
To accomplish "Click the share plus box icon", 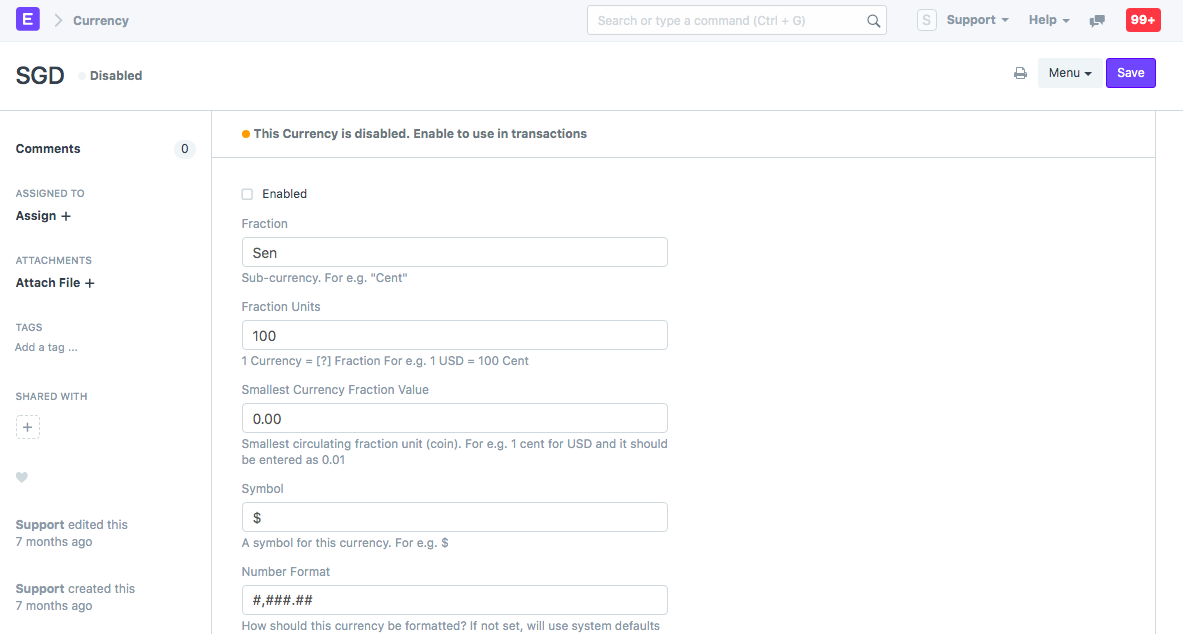I will point(28,428).
